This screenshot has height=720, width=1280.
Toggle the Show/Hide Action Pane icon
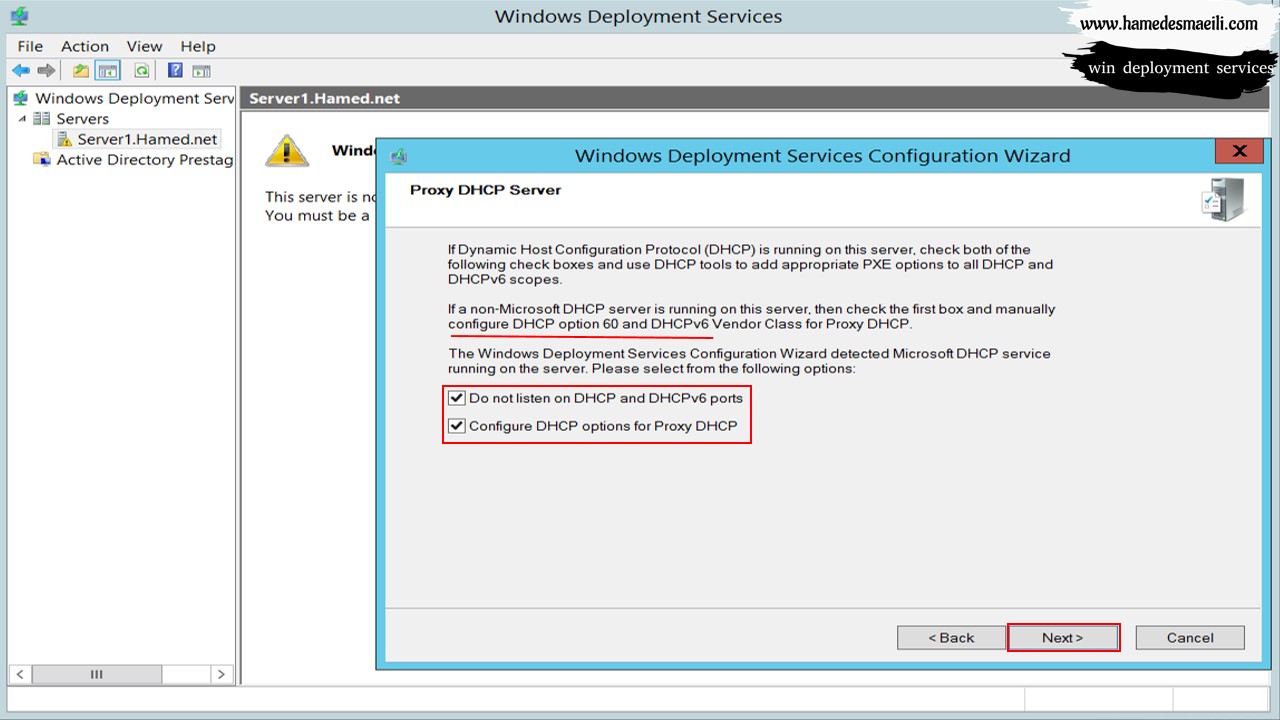point(201,71)
